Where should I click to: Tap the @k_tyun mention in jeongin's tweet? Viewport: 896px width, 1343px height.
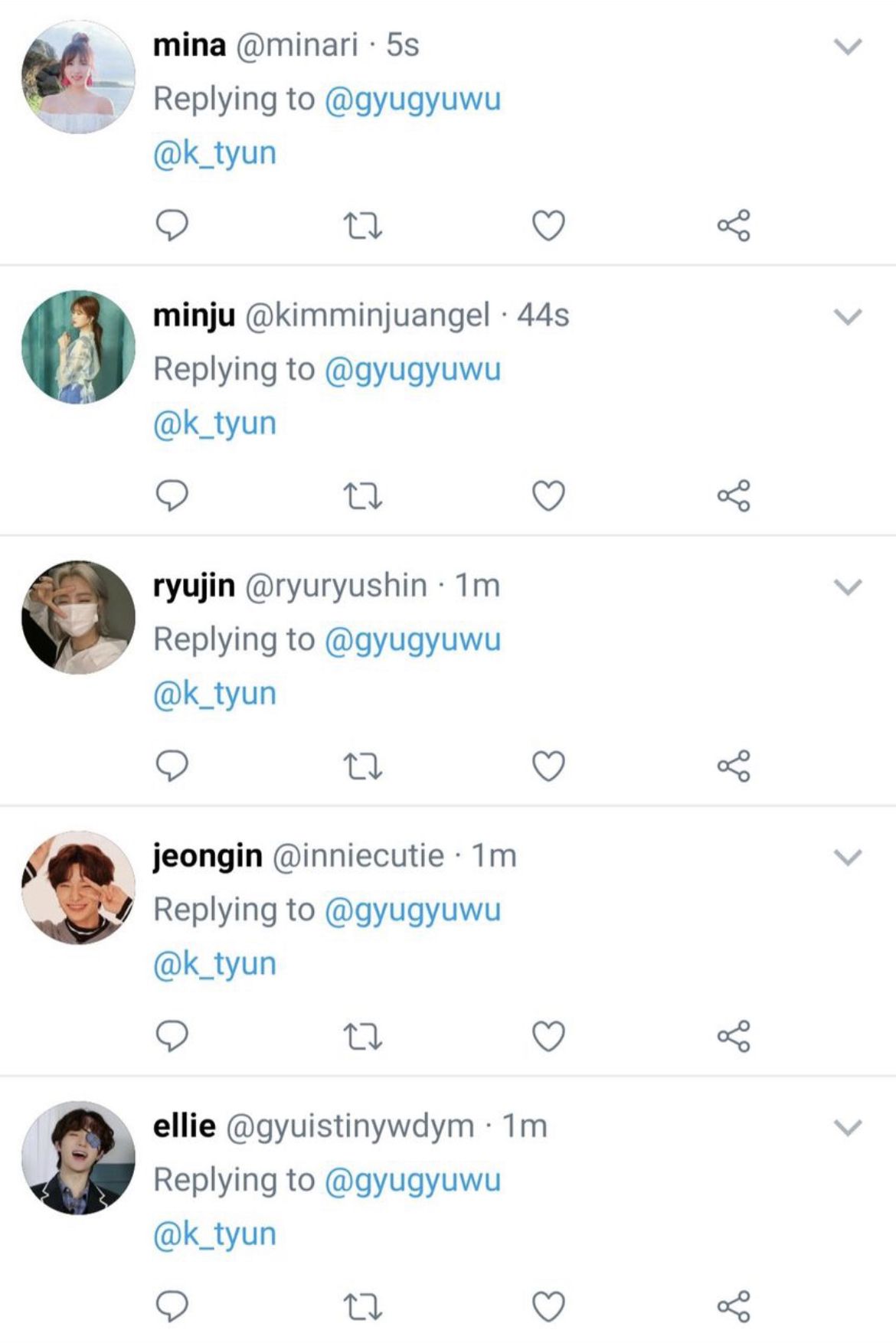pyautogui.click(x=214, y=964)
